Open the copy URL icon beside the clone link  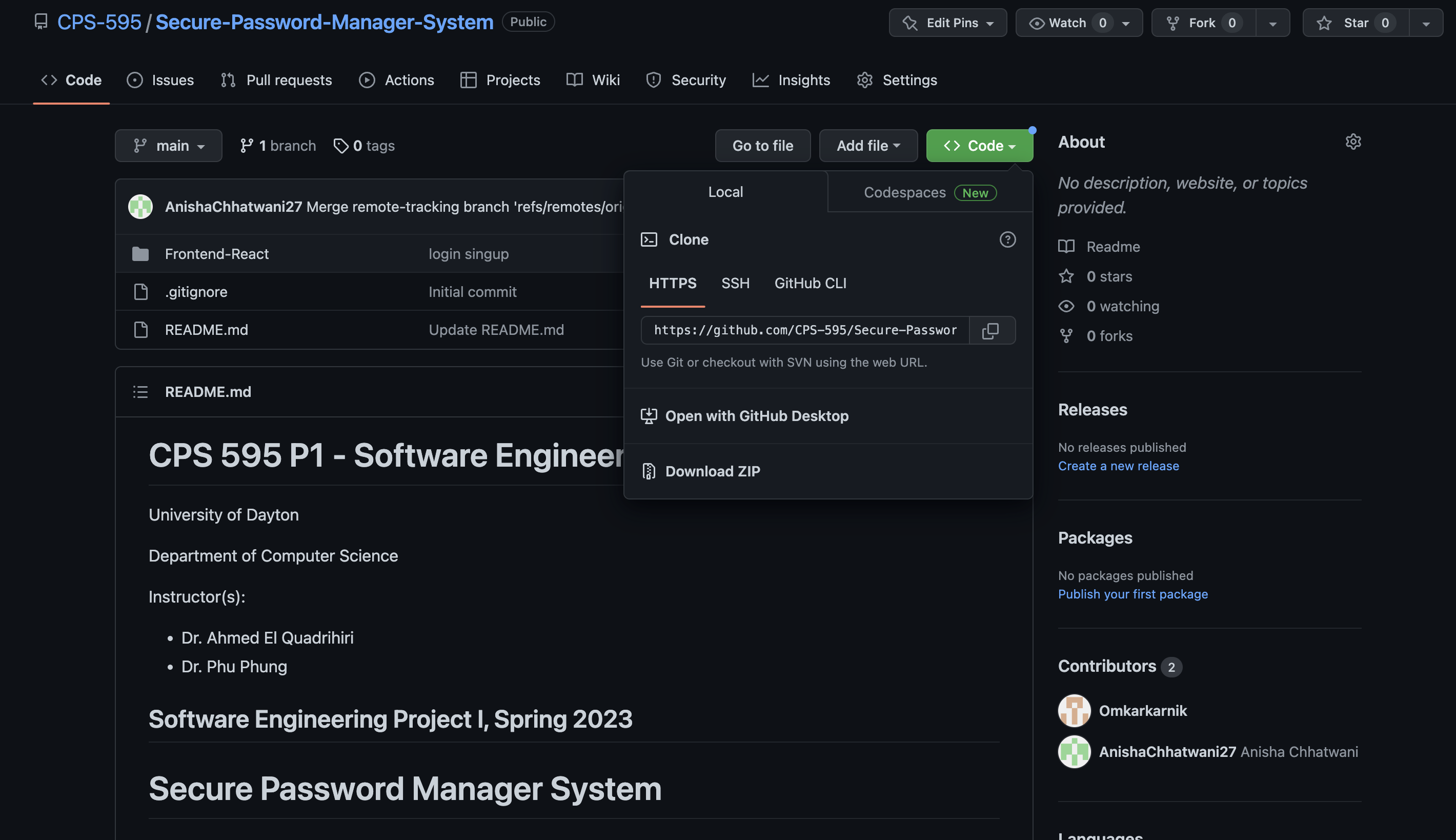[x=991, y=330]
